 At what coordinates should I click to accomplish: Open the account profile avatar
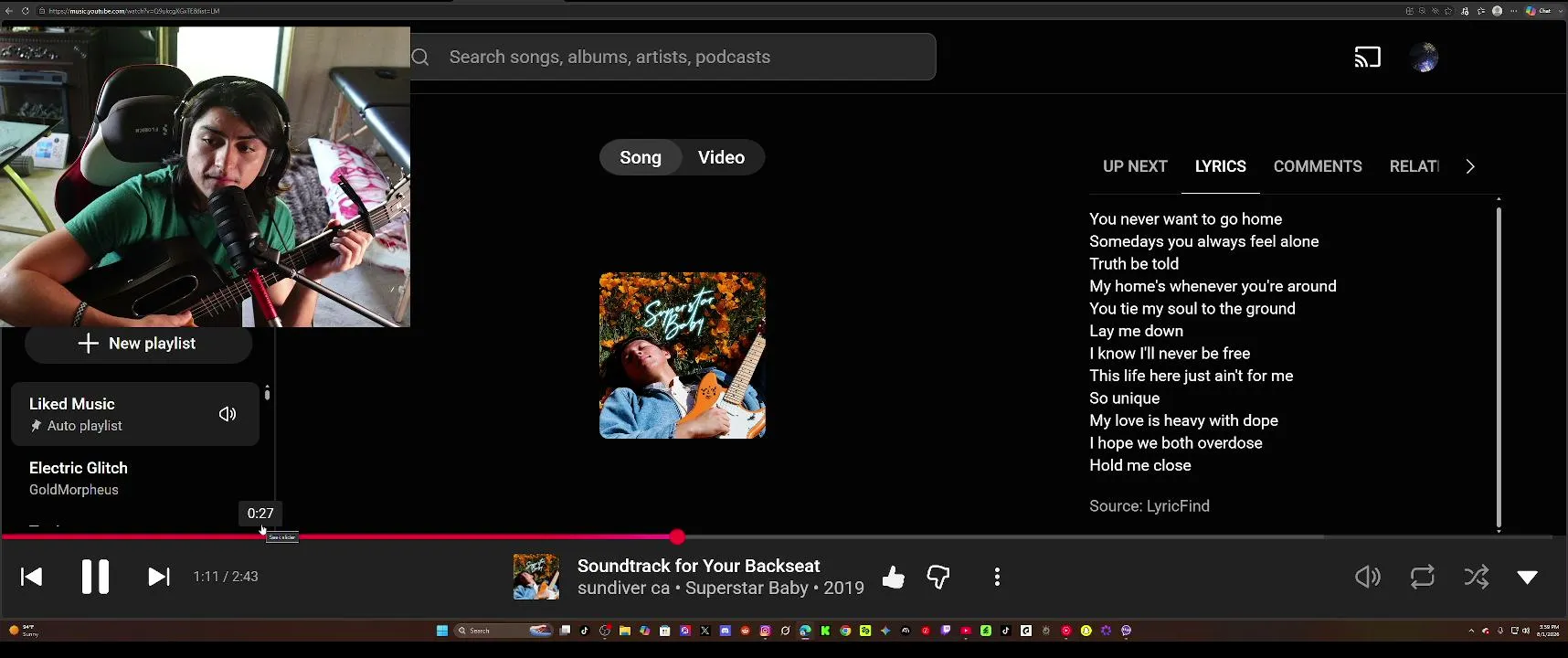point(1424,57)
